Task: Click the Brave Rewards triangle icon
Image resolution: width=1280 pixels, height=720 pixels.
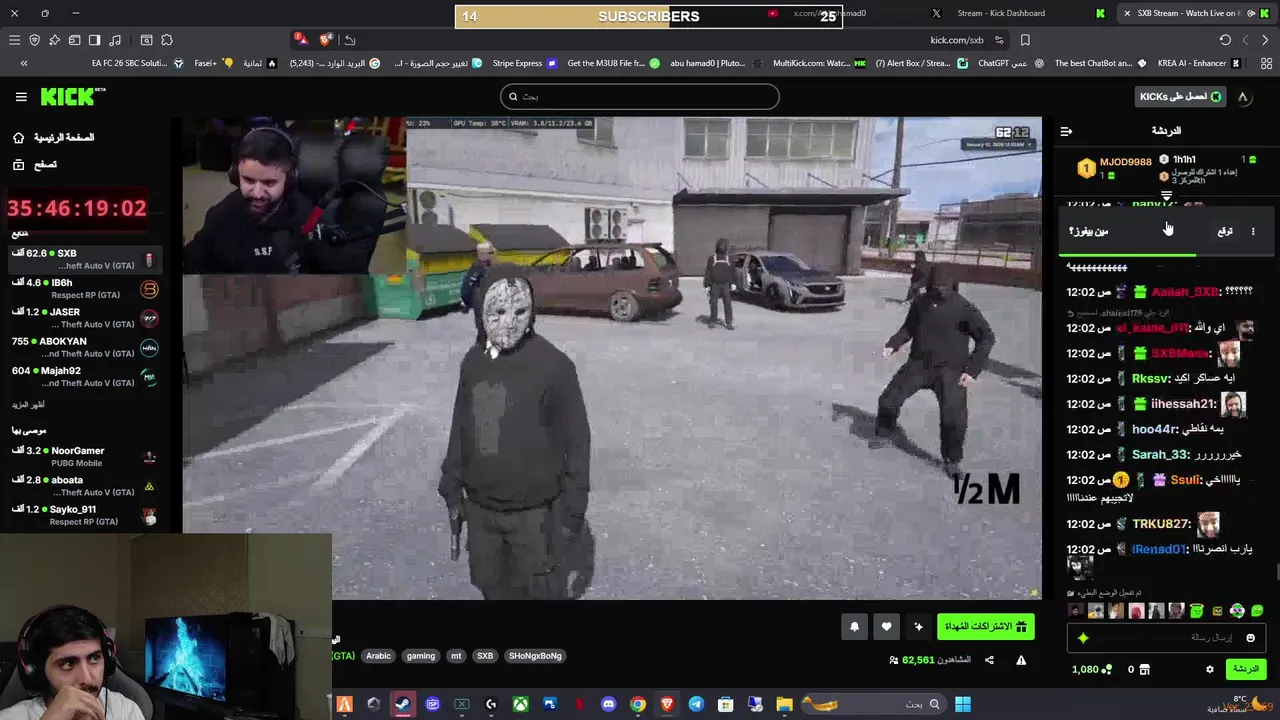Action: pos(301,40)
